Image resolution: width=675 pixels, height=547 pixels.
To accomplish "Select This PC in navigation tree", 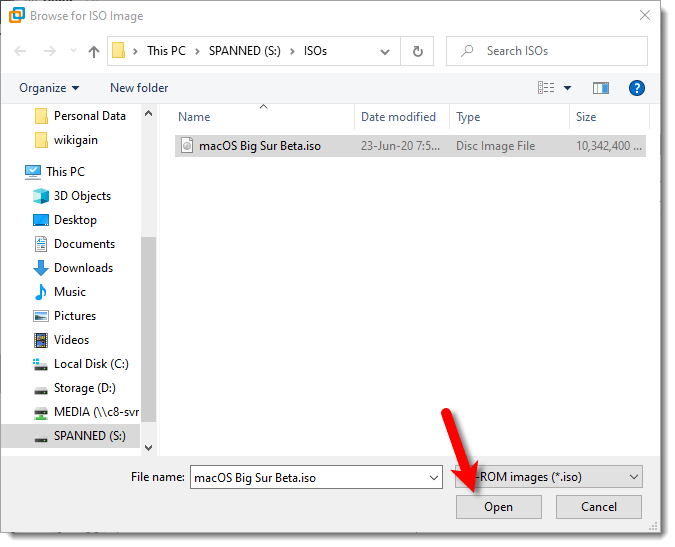I will coord(65,172).
